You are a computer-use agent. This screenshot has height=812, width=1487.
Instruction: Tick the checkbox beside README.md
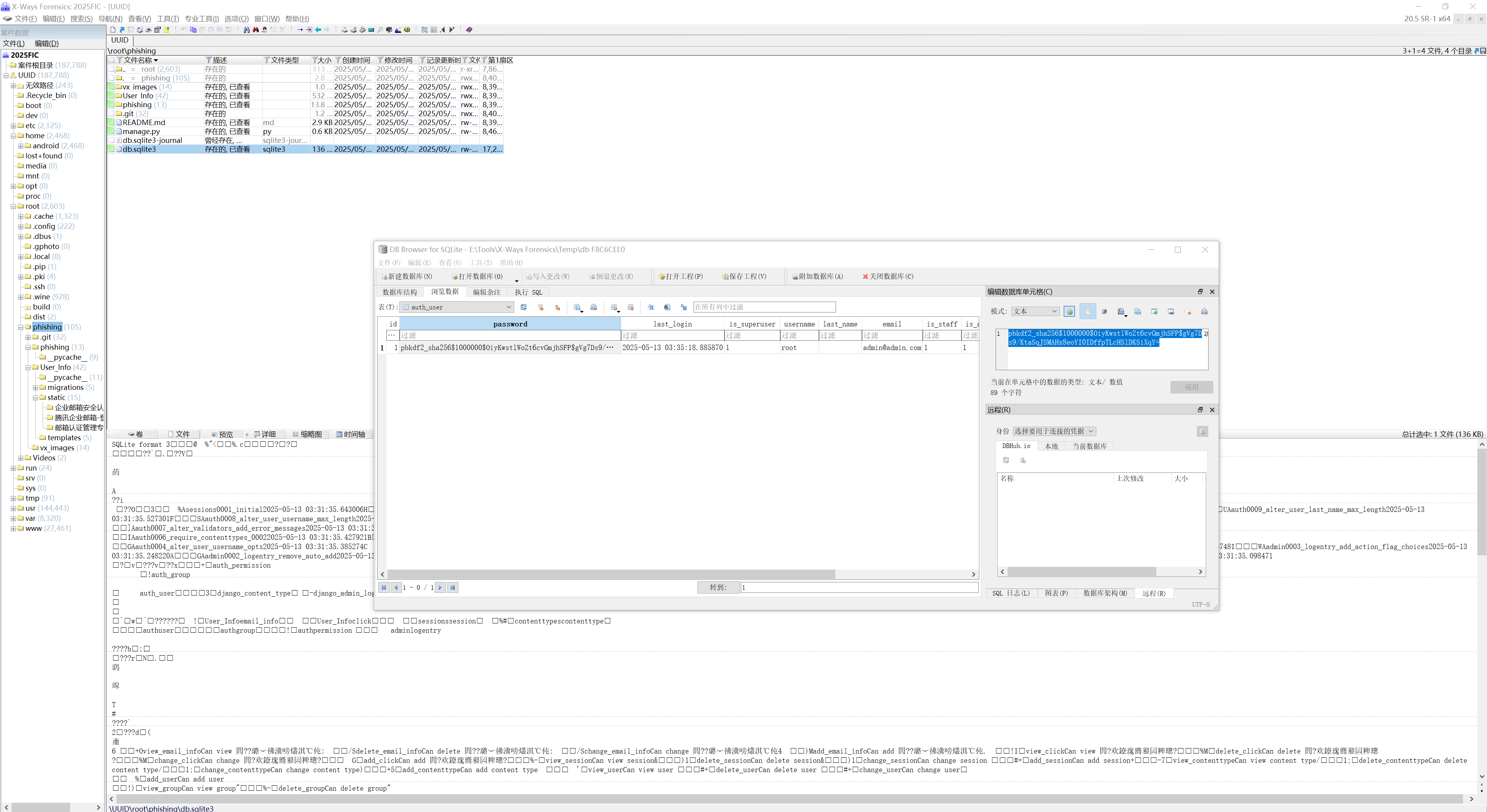[112, 122]
